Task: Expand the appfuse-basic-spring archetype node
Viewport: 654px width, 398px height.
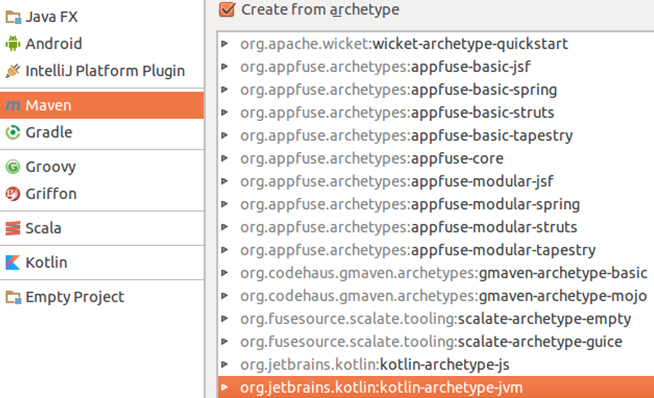Action: click(x=224, y=90)
